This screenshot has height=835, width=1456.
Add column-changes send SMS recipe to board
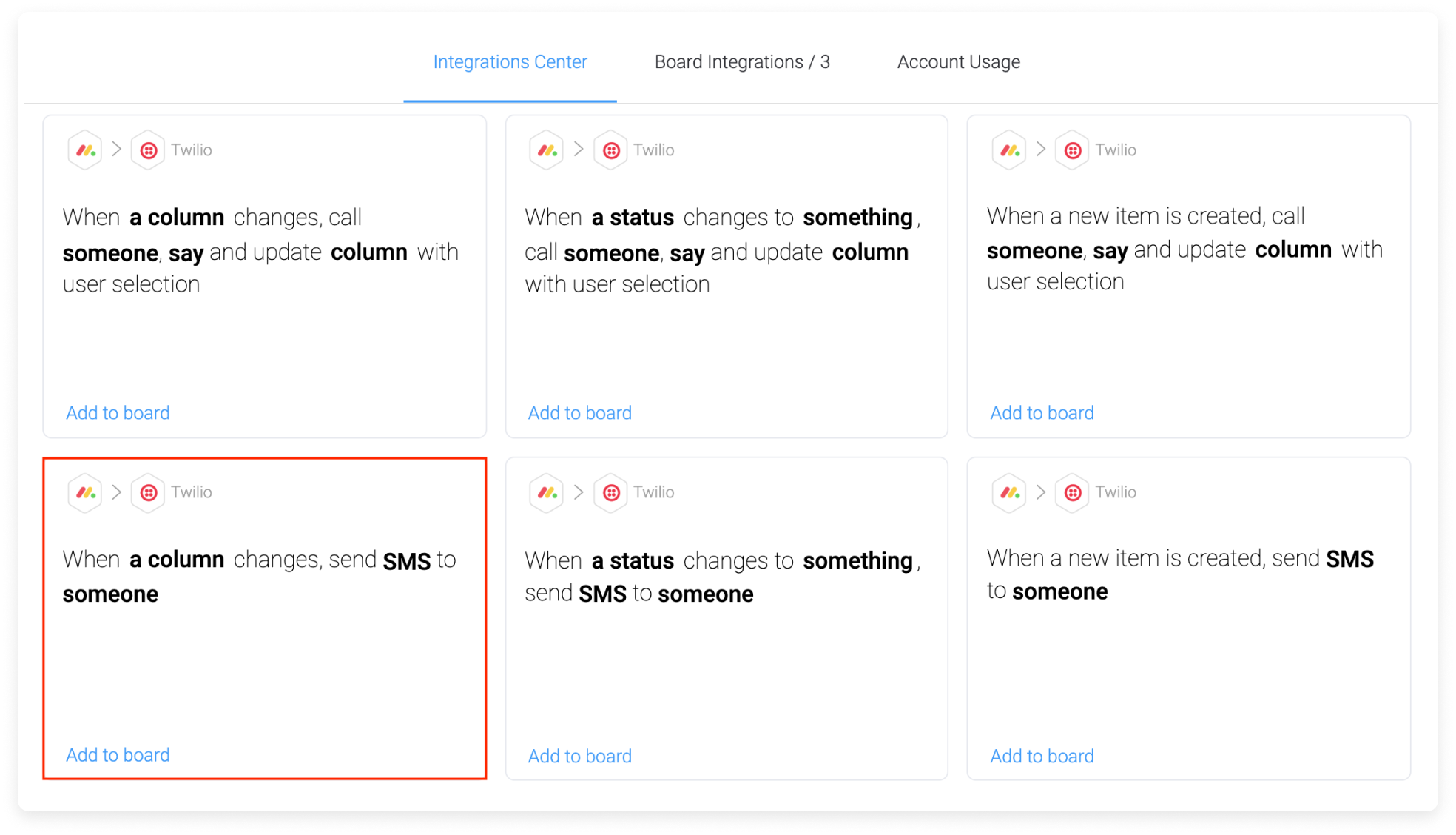(x=118, y=755)
